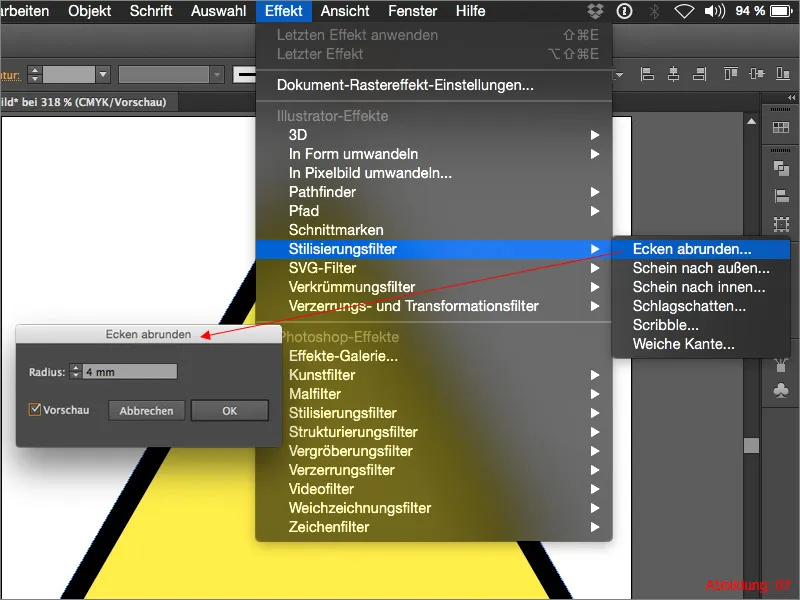This screenshot has height=600, width=800.
Task: Open the Auswahl menu
Action: [218, 11]
